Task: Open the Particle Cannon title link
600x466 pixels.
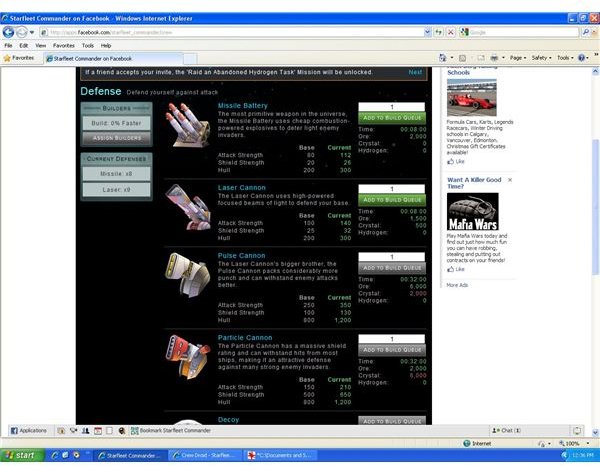Action: (245, 337)
